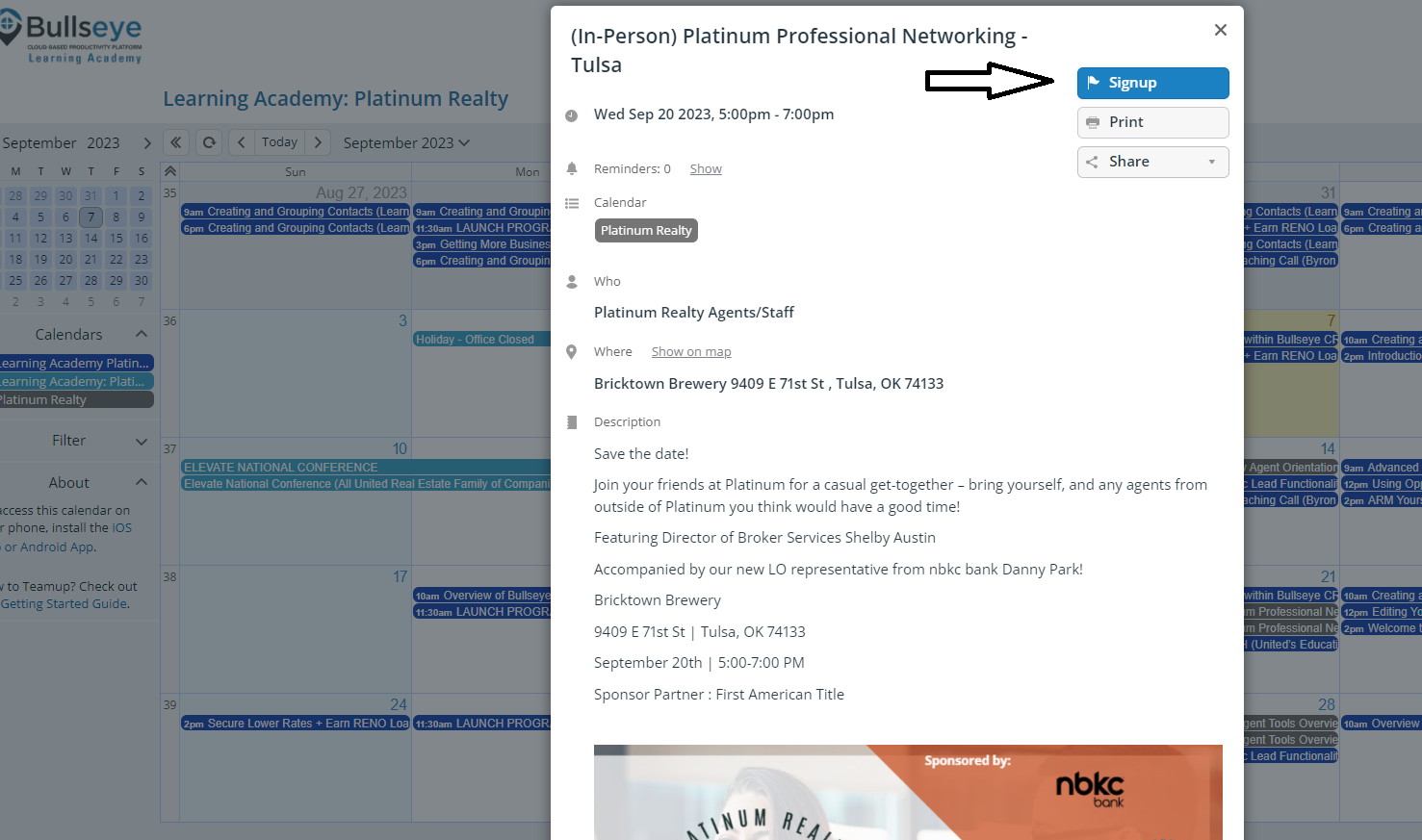Open the Android App link
The width and height of the screenshot is (1422, 840).
(x=57, y=547)
